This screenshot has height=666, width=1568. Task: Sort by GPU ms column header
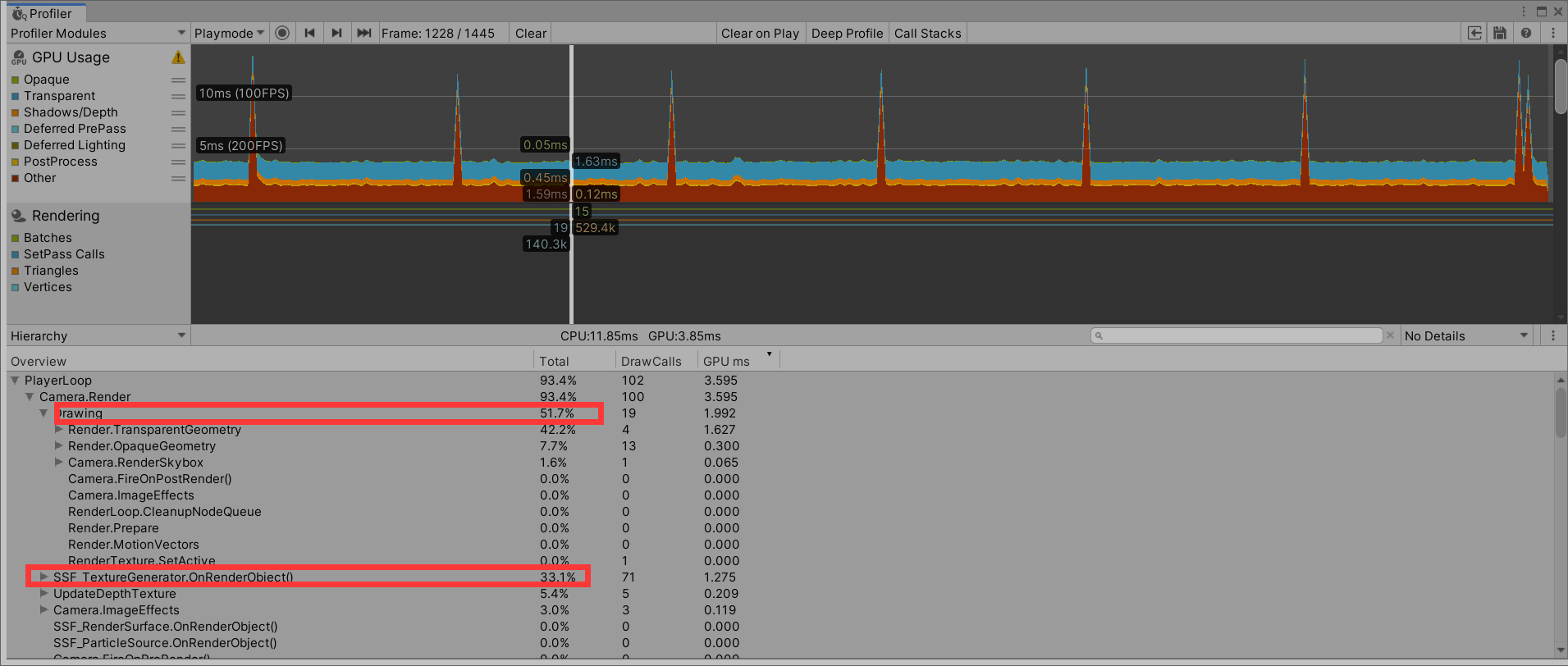pos(738,361)
